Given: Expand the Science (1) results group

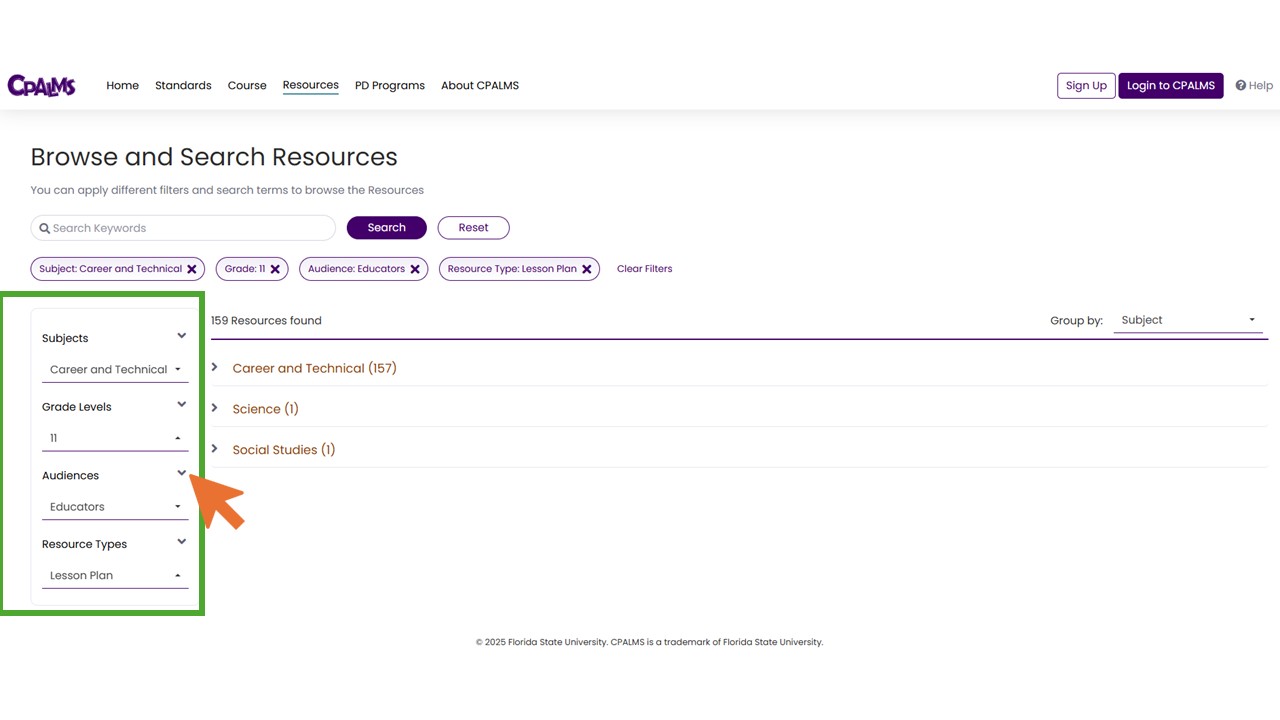Looking at the screenshot, I should coord(214,408).
